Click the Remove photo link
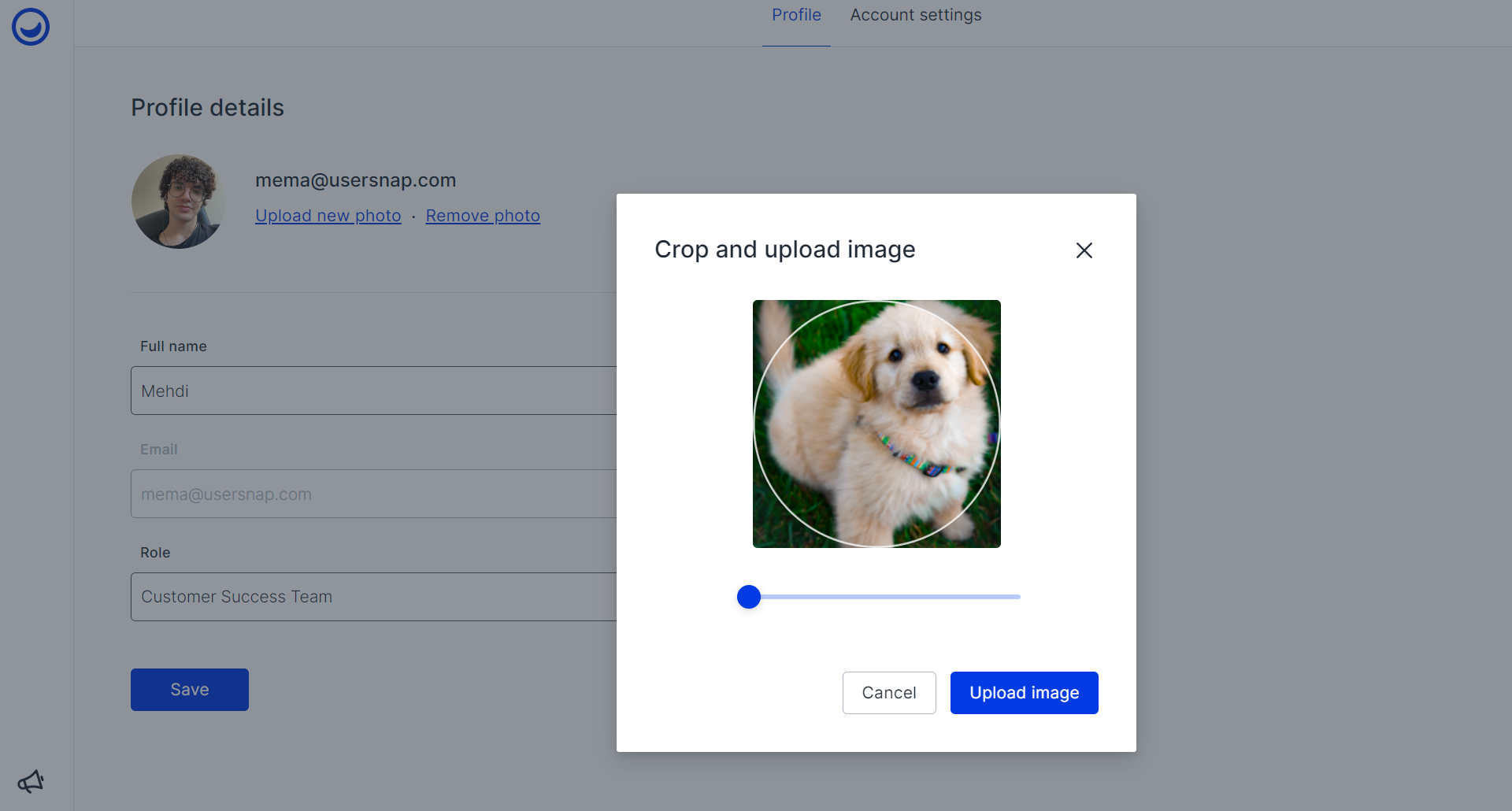This screenshot has height=811, width=1512. 483,216
